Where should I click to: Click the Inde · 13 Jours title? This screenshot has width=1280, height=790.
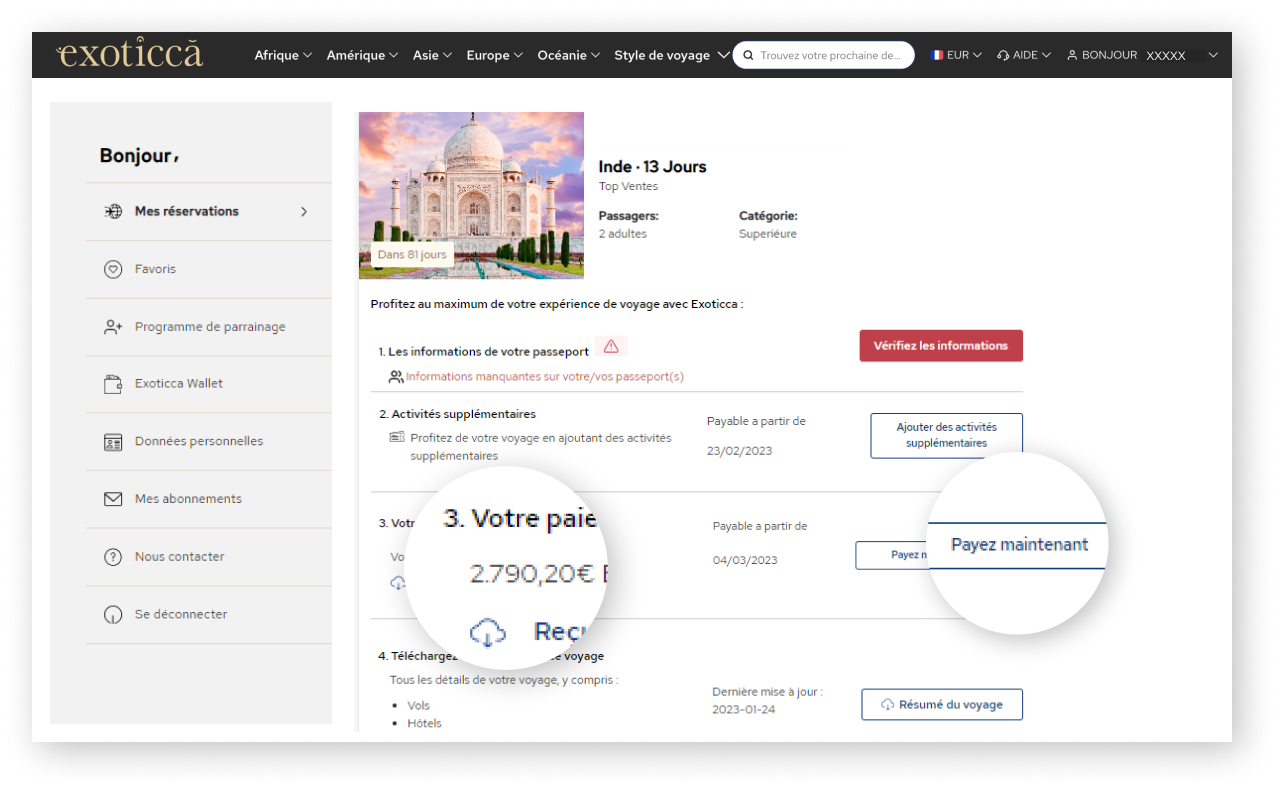pyautogui.click(x=652, y=167)
